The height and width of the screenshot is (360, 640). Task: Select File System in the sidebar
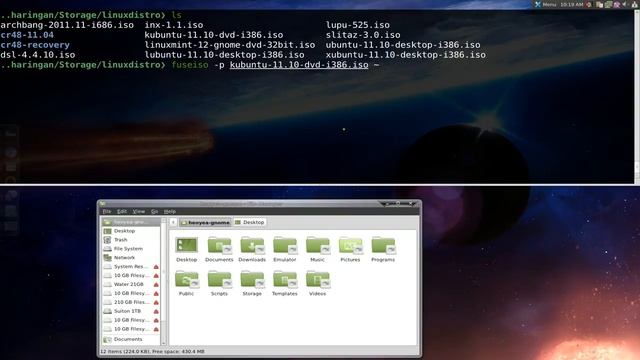[x=131, y=249]
